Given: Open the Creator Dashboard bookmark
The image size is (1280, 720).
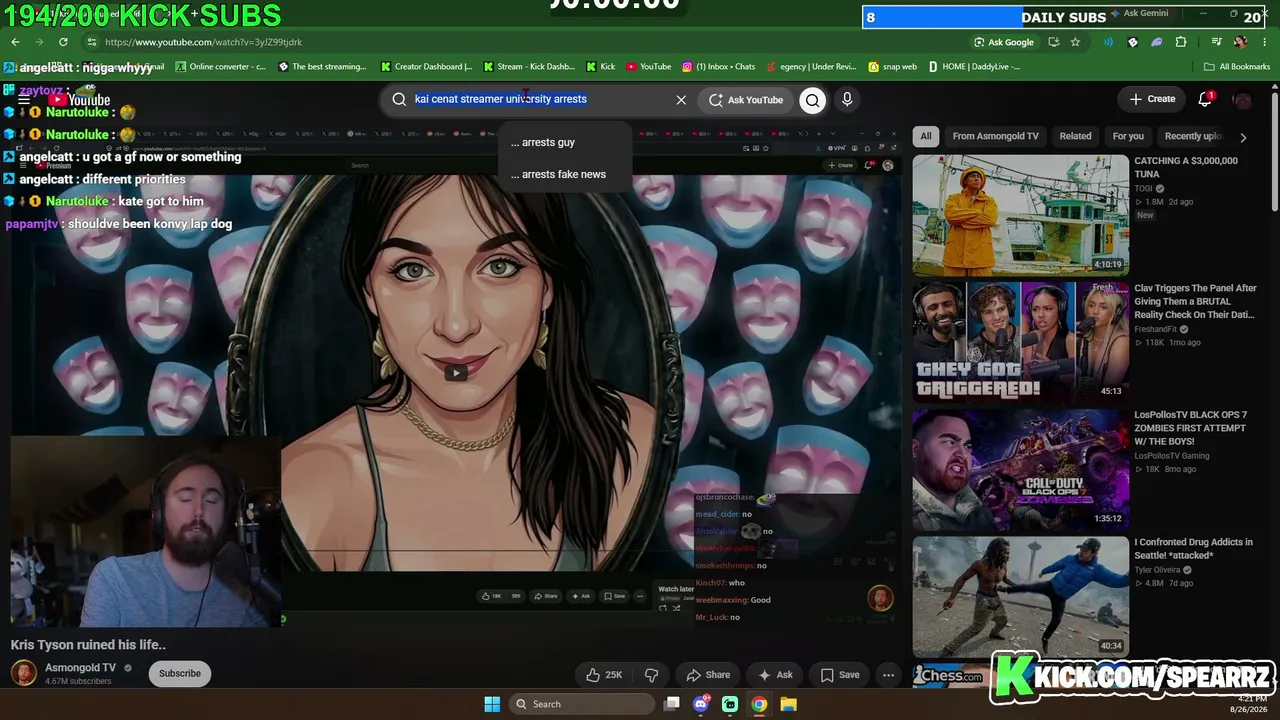Looking at the screenshot, I should [x=426, y=67].
